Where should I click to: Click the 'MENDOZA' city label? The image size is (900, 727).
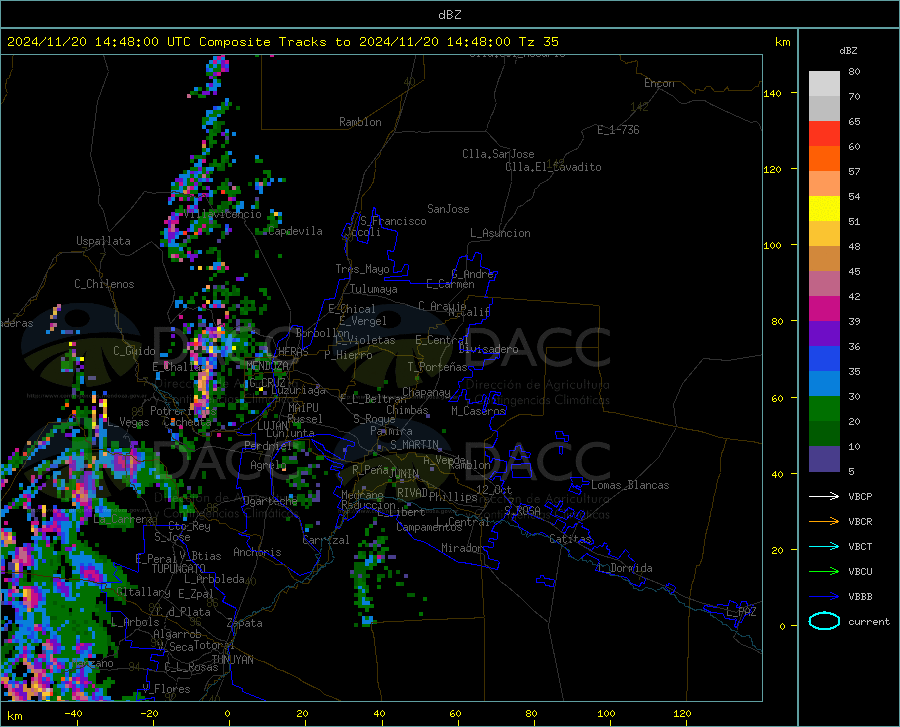tap(267, 366)
